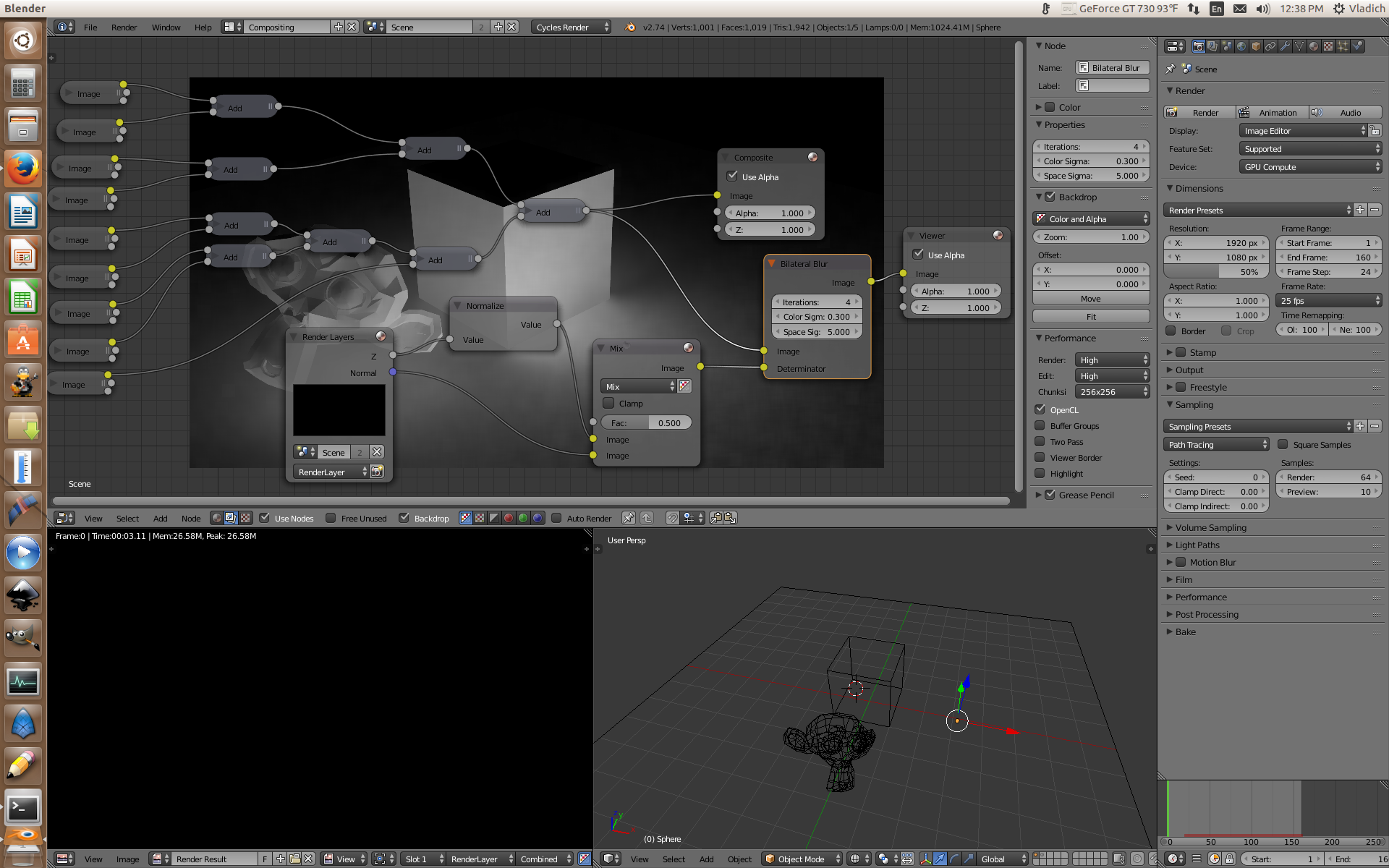Select texture node tree type icon
The image size is (1389, 868).
pyautogui.click(x=245, y=518)
